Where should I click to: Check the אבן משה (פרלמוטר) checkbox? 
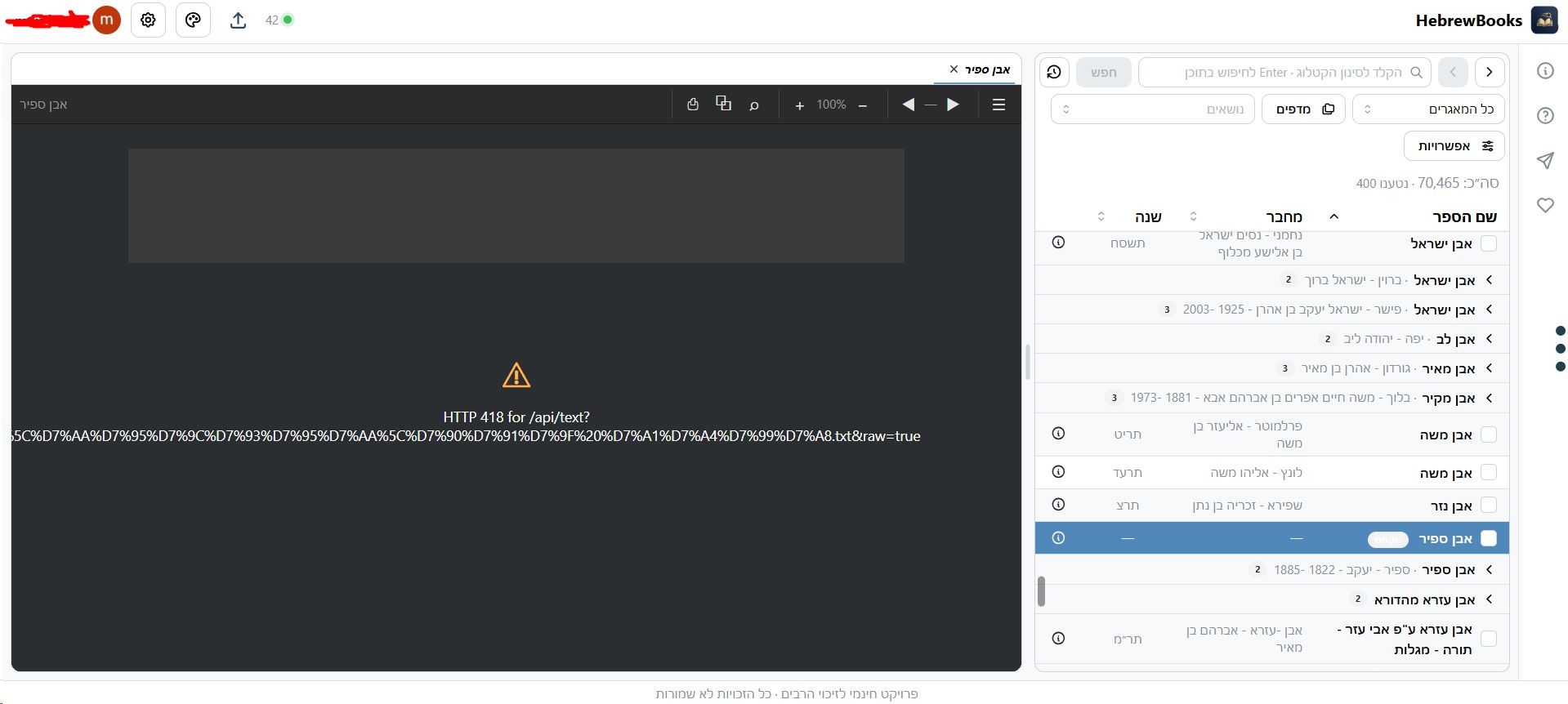tap(1489, 434)
